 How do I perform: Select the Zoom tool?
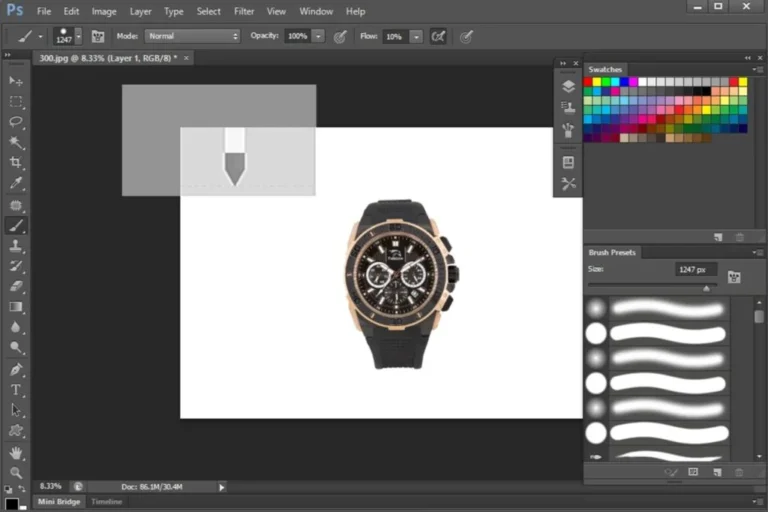16,473
